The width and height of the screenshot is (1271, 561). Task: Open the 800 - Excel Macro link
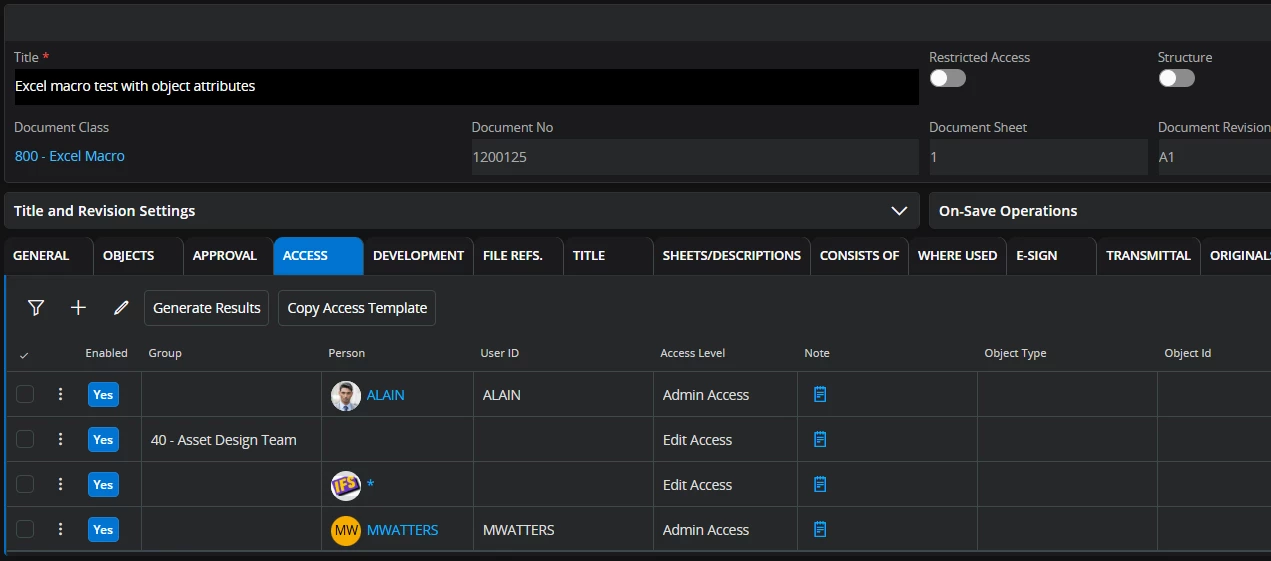(70, 156)
